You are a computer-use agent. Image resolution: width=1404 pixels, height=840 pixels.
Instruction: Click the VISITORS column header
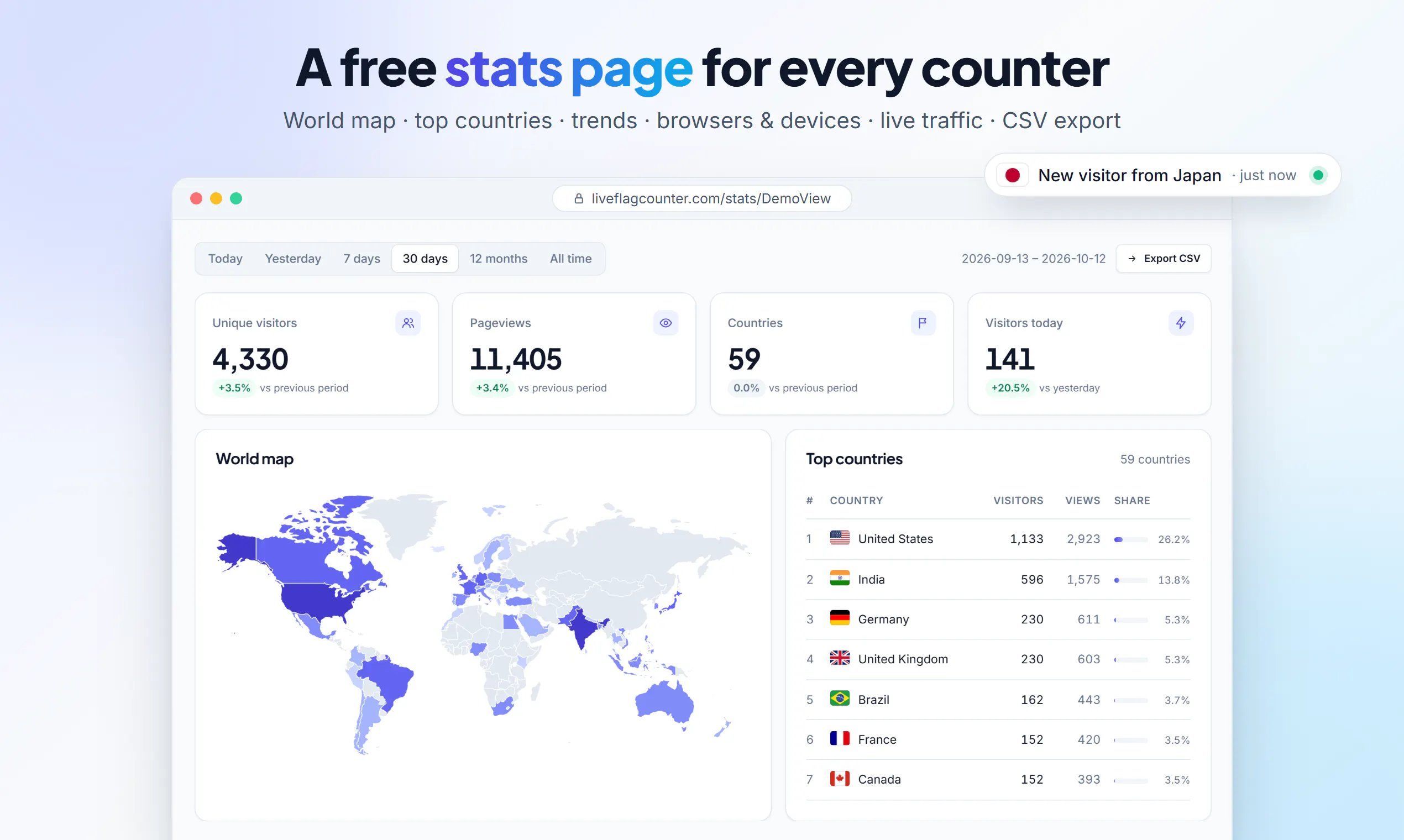click(x=1018, y=500)
